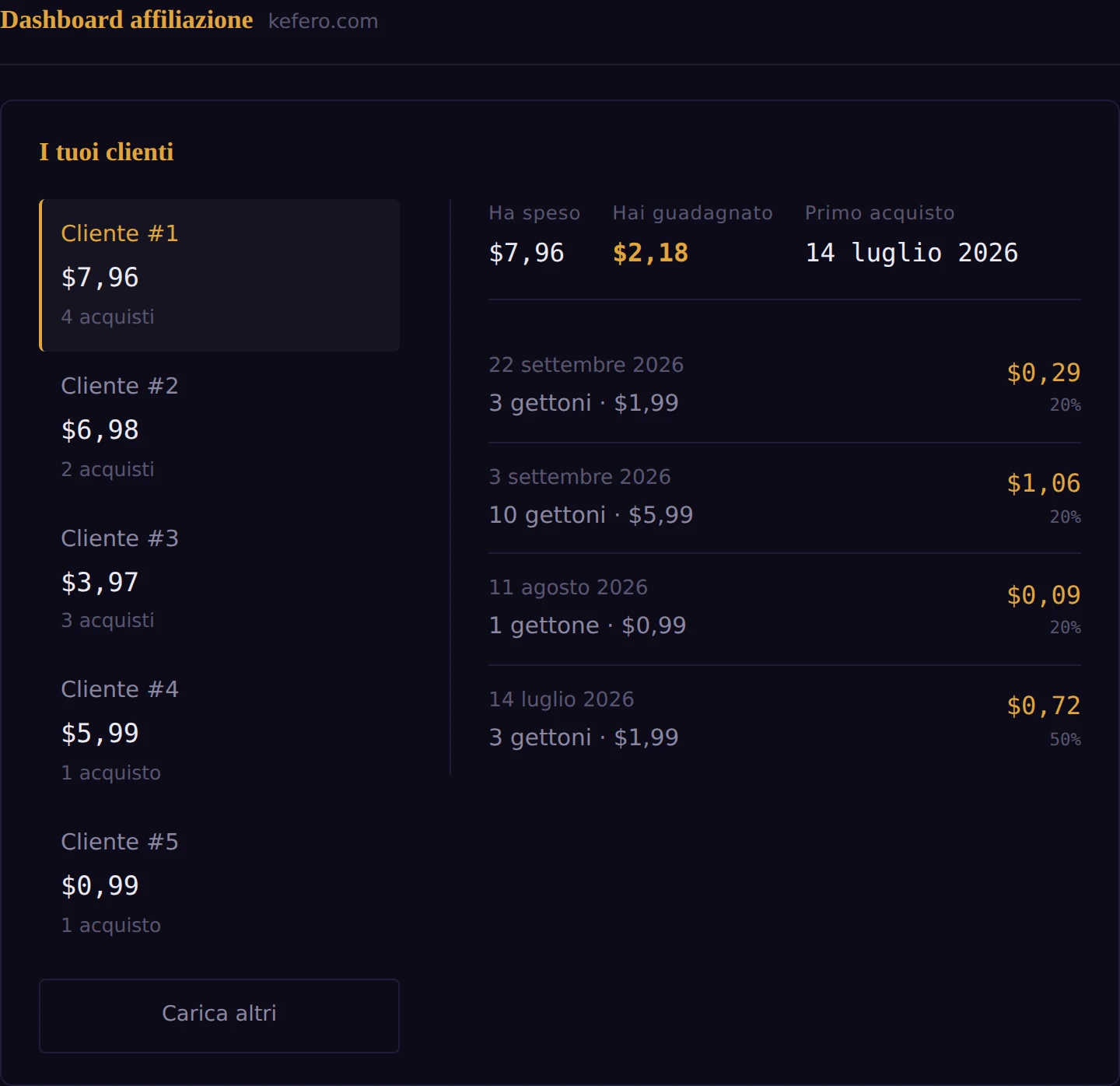Click the Hai guadagnato label
The height and width of the screenshot is (1086, 1120).
coord(692,213)
